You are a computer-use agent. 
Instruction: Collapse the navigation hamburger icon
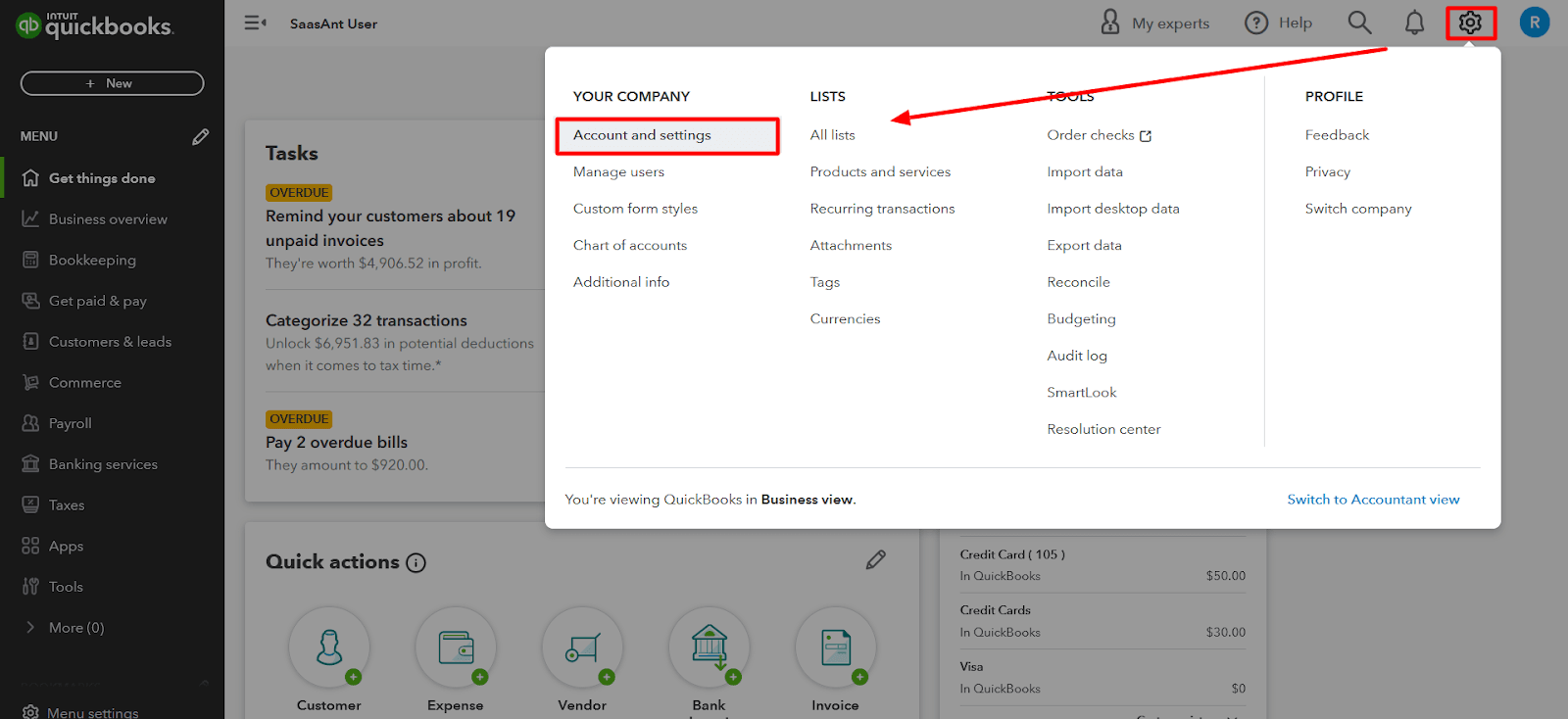tap(255, 23)
